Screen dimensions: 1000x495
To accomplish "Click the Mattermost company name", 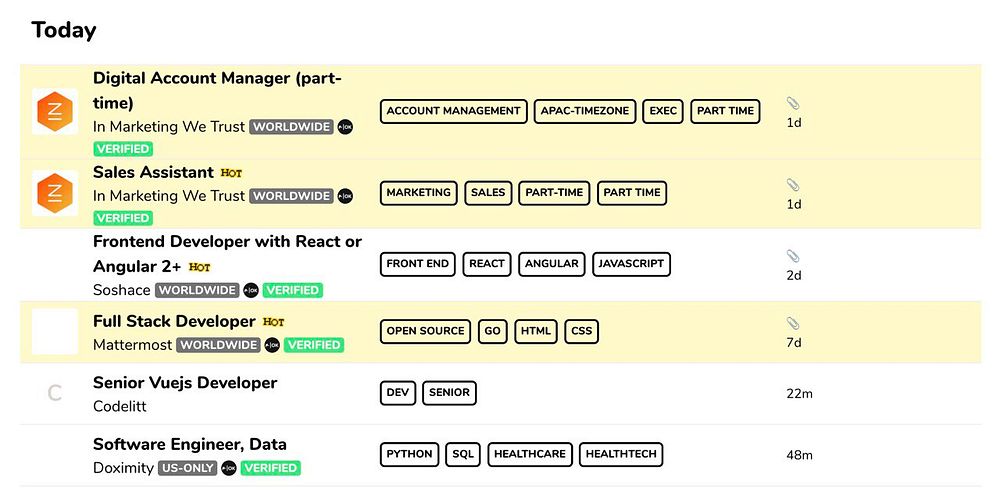I will pos(132,345).
